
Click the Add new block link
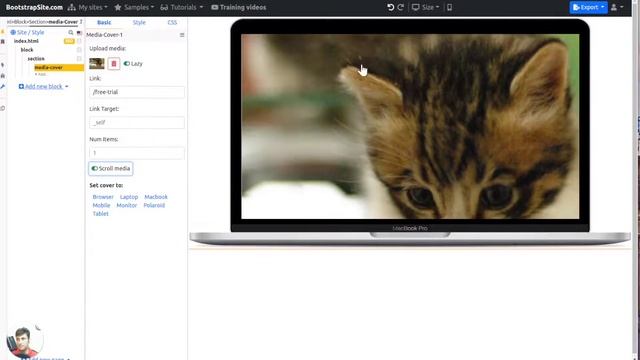[x=44, y=87]
